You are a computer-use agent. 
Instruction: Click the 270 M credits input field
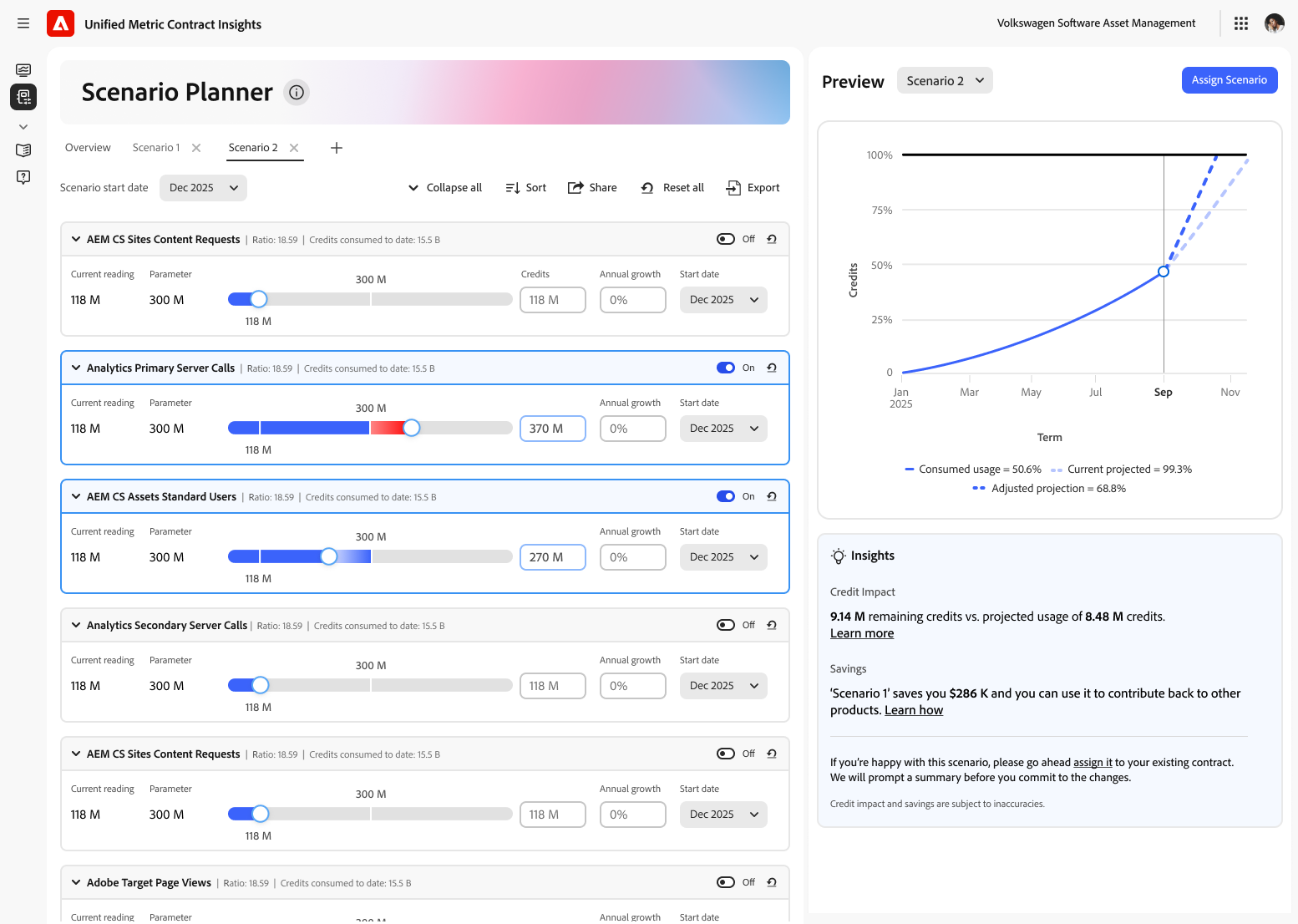coord(553,557)
